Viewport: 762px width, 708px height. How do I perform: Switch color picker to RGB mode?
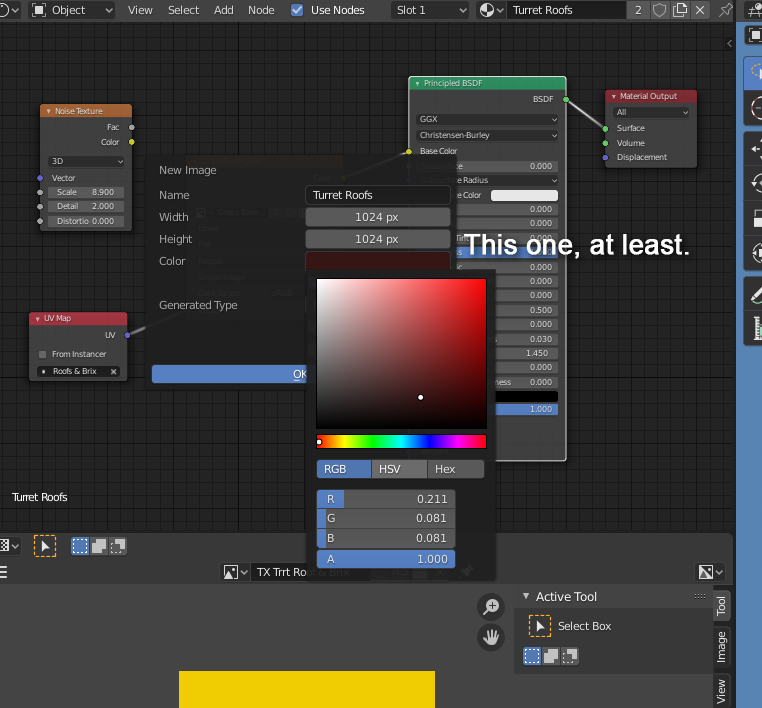[344, 469]
